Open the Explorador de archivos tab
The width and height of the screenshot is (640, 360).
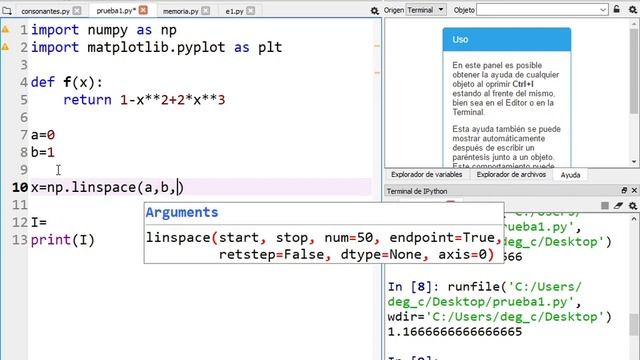[x=511, y=175]
